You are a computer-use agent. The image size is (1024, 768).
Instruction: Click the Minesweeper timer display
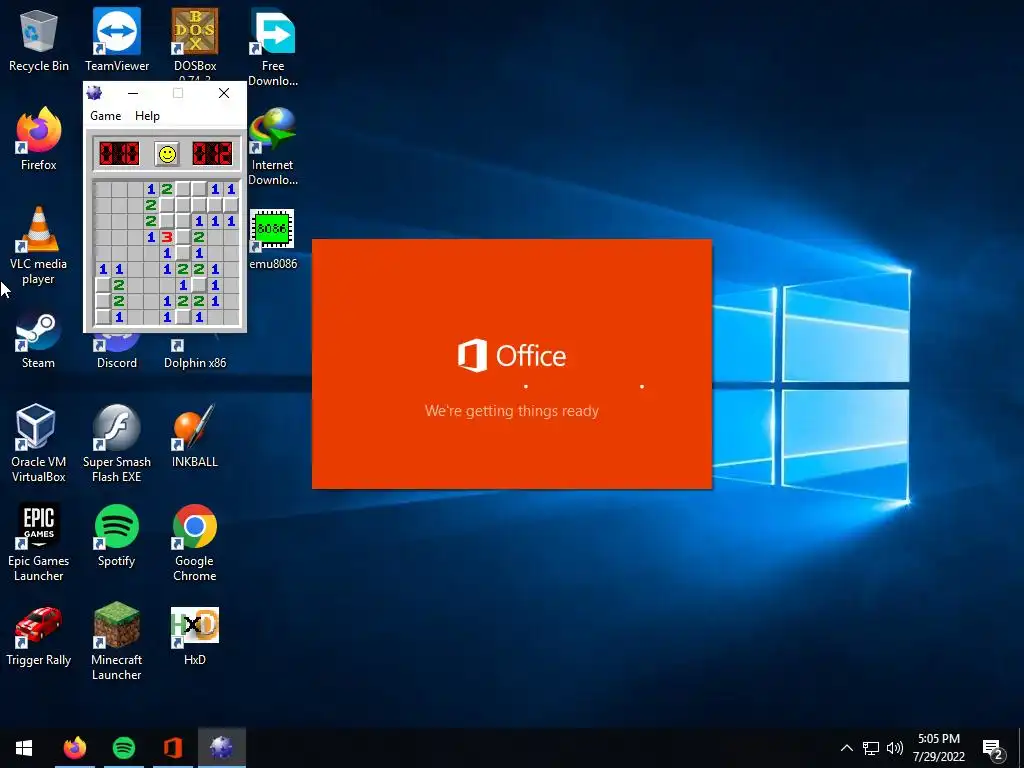tap(212, 154)
